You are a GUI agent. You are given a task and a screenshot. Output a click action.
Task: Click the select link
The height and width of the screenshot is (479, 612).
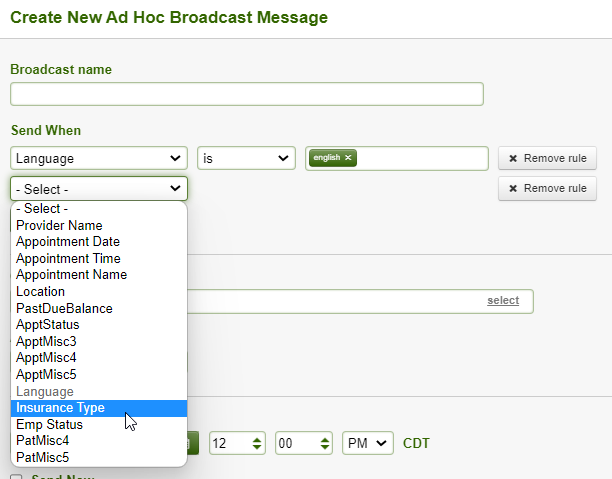point(503,300)
